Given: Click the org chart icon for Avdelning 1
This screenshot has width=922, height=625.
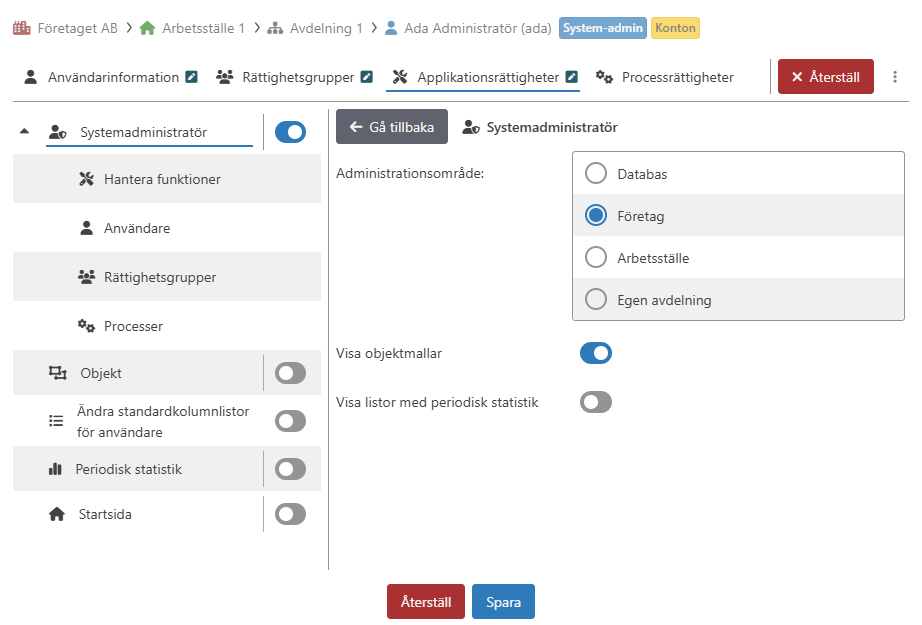Looking at the screenshot, I should (x=275, y=28).
